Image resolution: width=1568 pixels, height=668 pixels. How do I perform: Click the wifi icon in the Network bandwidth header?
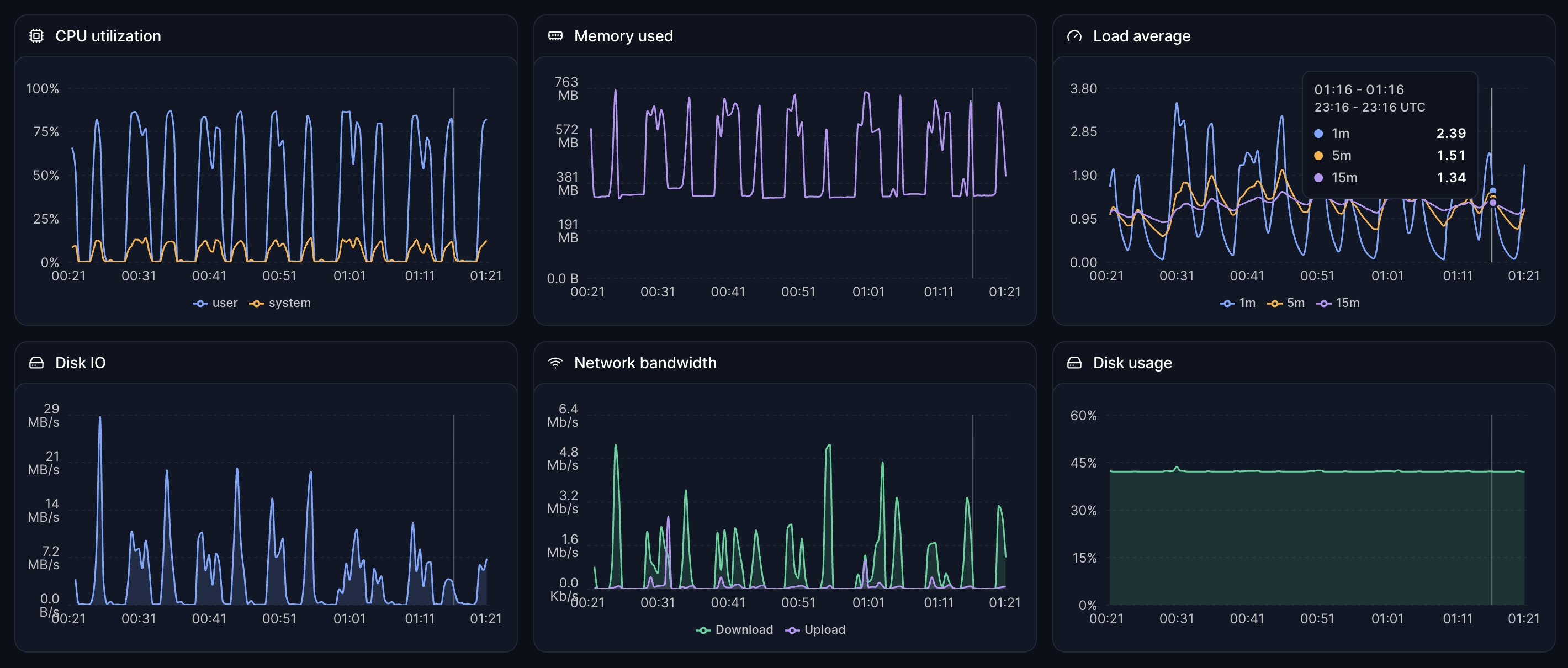[x=555, y=363]
